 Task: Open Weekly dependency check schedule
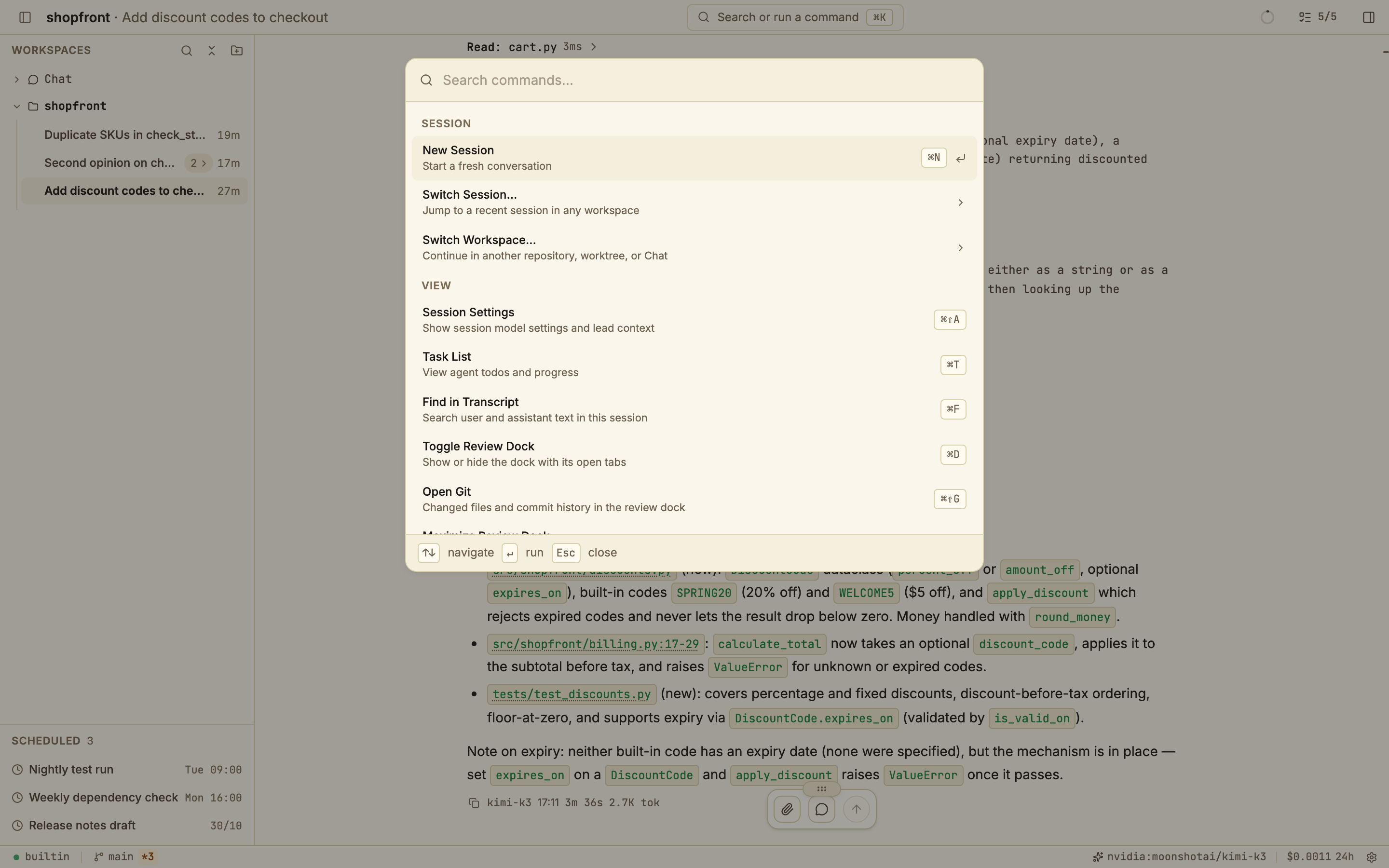click(127, 798)
